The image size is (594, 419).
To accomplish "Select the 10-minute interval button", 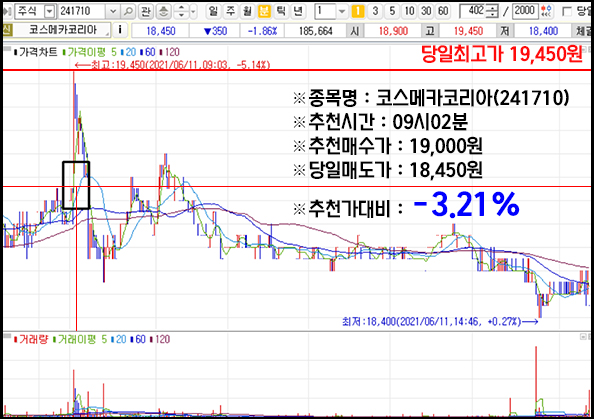I will [409, 11].
